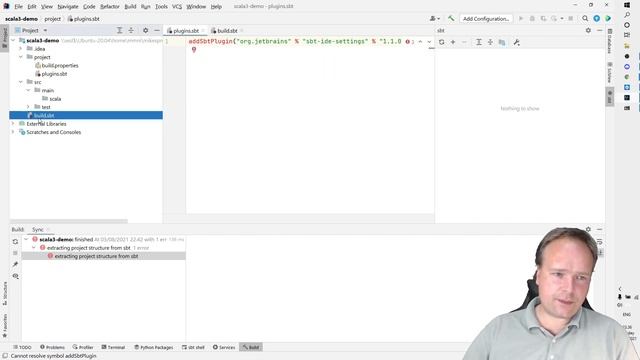
Task: Open the Services tool window
Action: [x=224, y=347]
